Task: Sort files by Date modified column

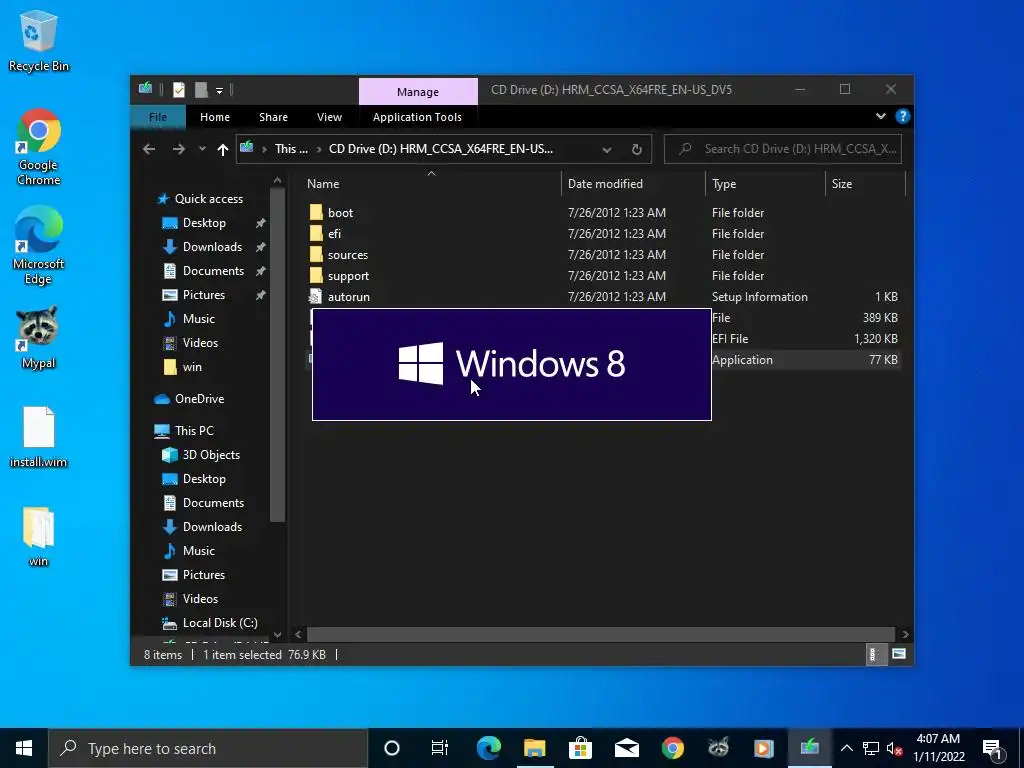Action: (x=633, y=184)
